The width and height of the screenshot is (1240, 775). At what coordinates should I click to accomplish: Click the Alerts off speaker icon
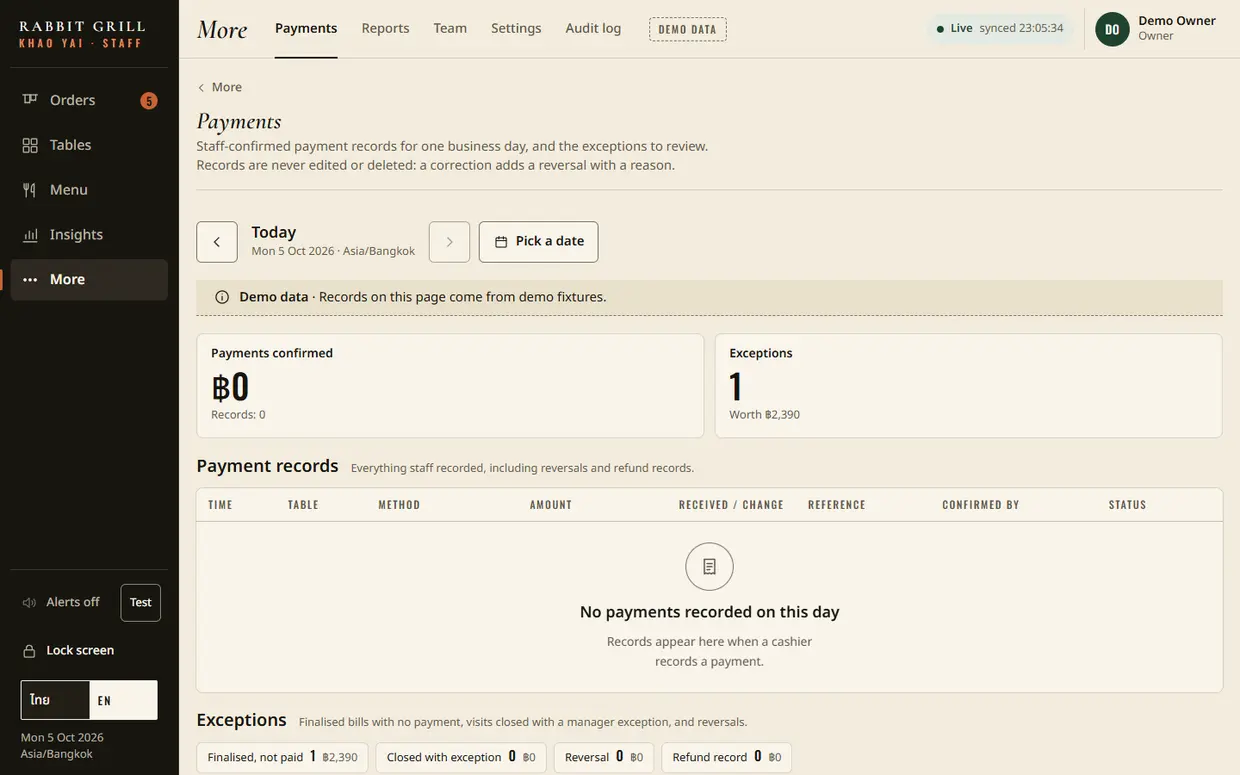click(x=29, y=602)
